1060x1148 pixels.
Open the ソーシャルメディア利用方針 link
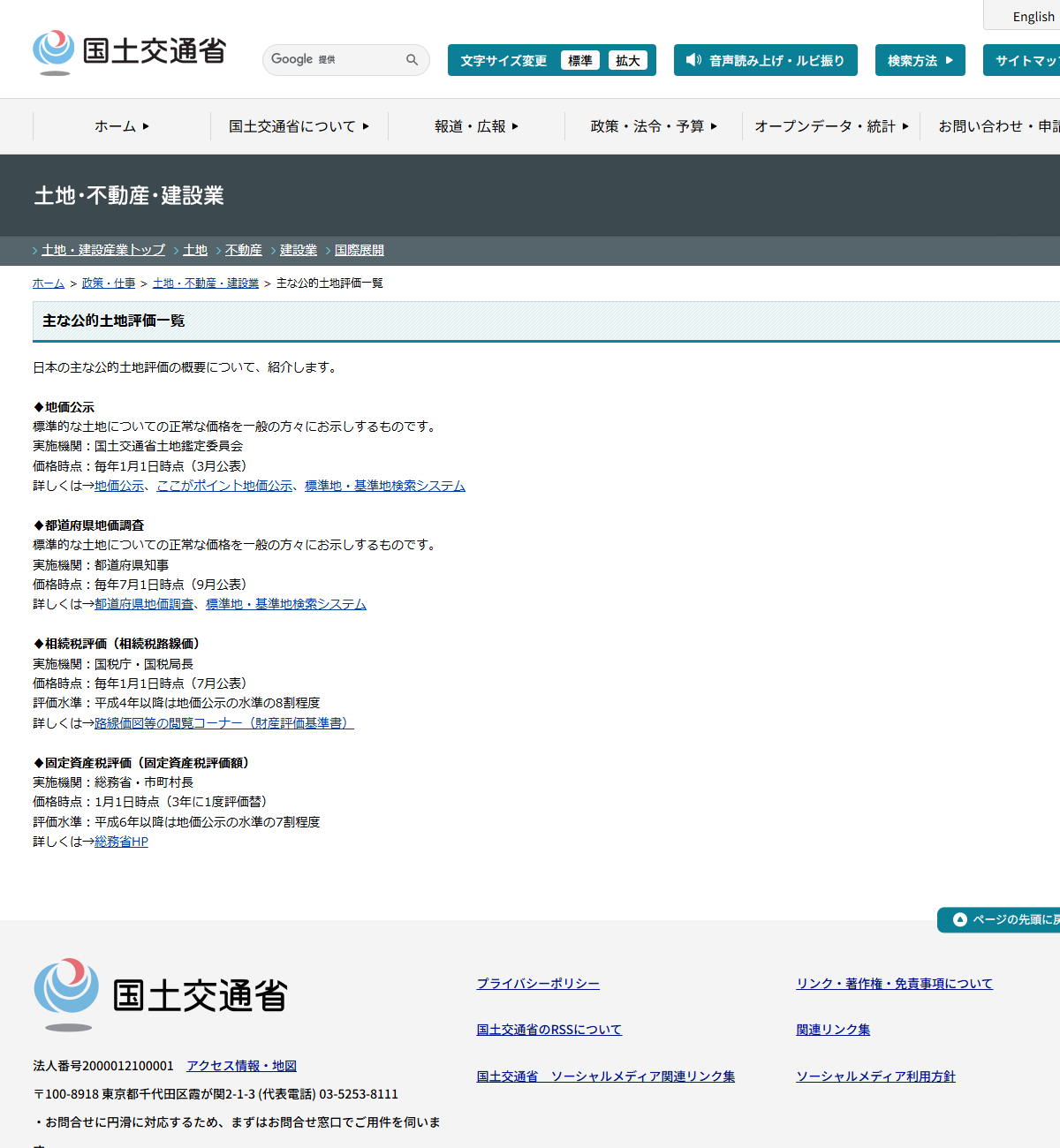coord(876,1076)
